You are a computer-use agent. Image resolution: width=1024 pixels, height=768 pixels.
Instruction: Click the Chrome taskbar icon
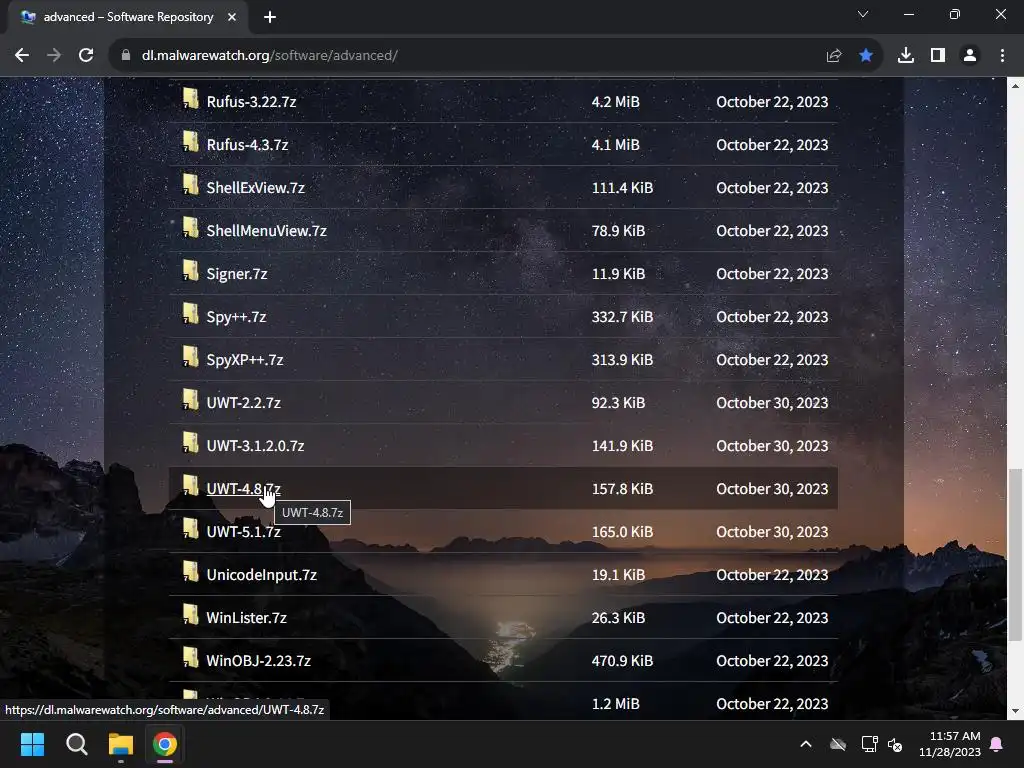tap(165, 744)
